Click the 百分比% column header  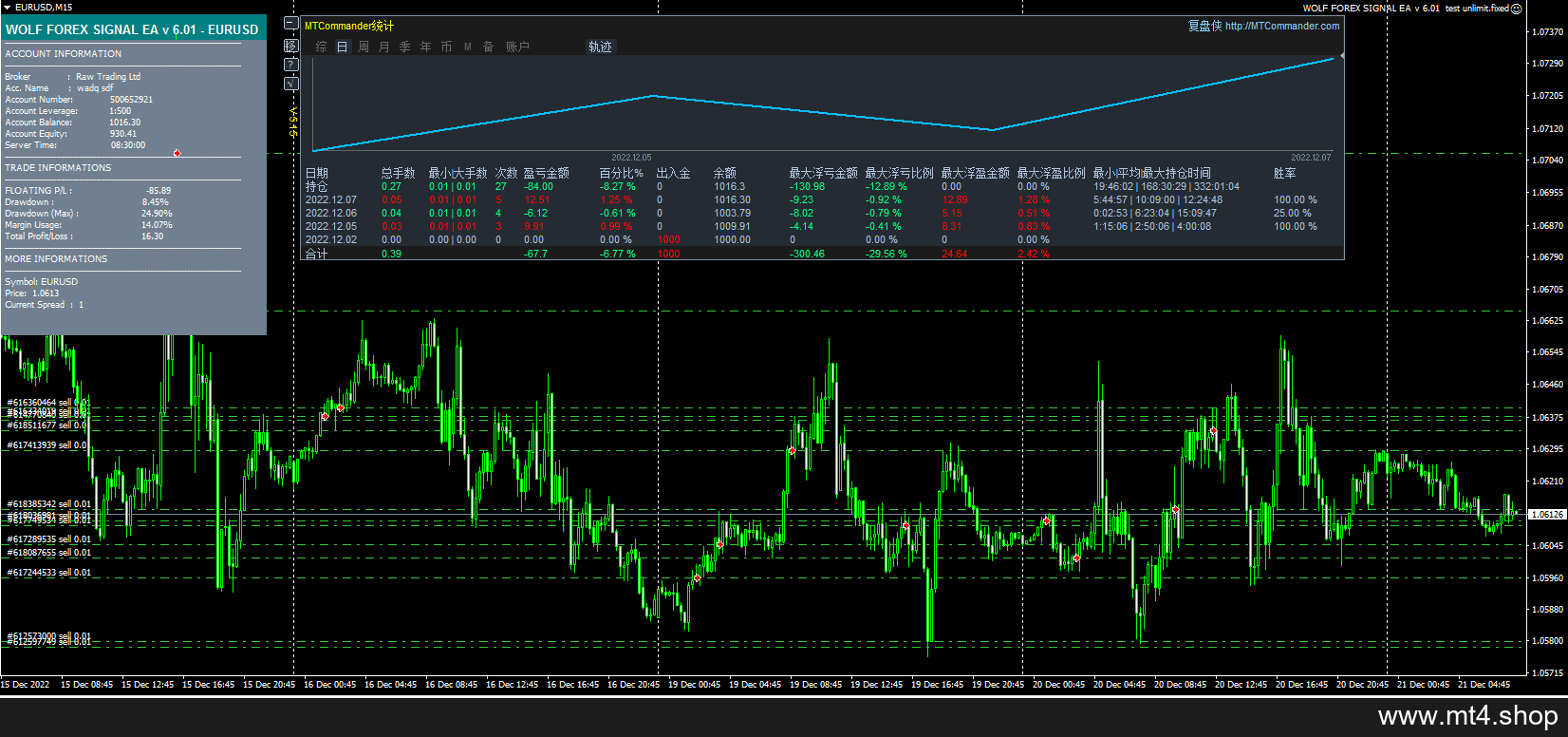click(x=622, y=173)
